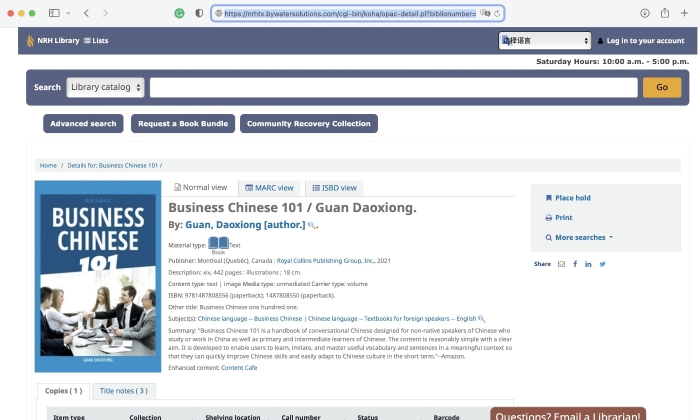Click the Place hold bookmark icon
Viewport: 700px width, 420px height.
(x=548, y=198)
